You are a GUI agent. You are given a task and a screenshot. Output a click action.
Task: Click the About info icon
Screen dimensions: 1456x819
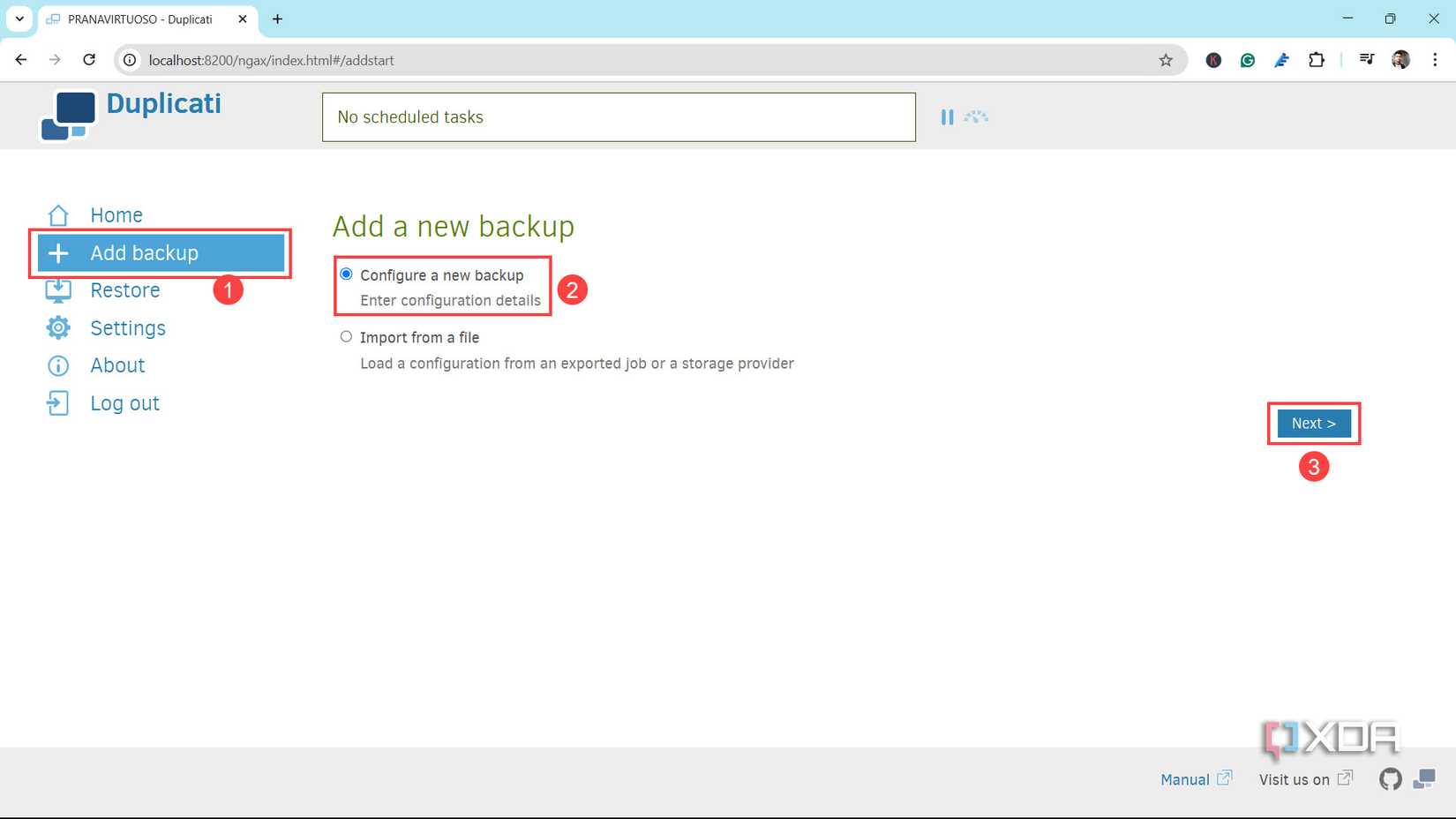pyautogui.click(x=57, y=364)
